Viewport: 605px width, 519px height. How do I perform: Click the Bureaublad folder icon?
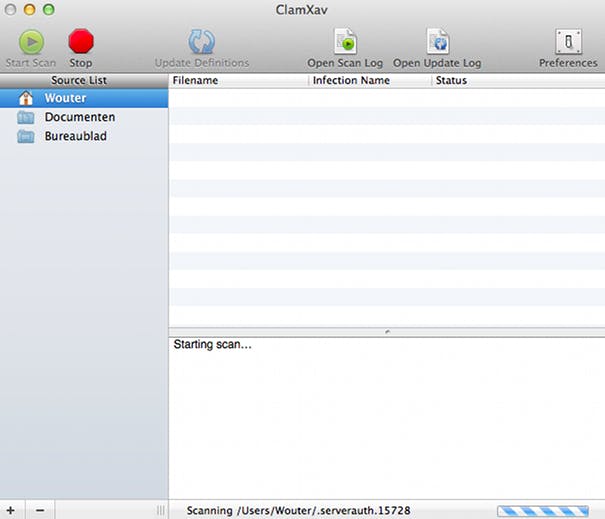pos(26,136)
